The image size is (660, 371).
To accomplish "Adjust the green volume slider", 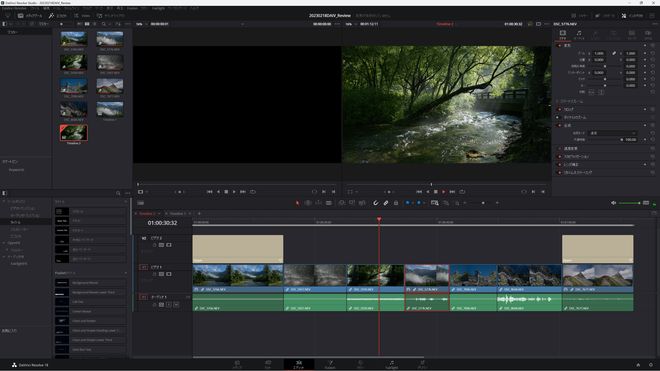I will point(630,203).
